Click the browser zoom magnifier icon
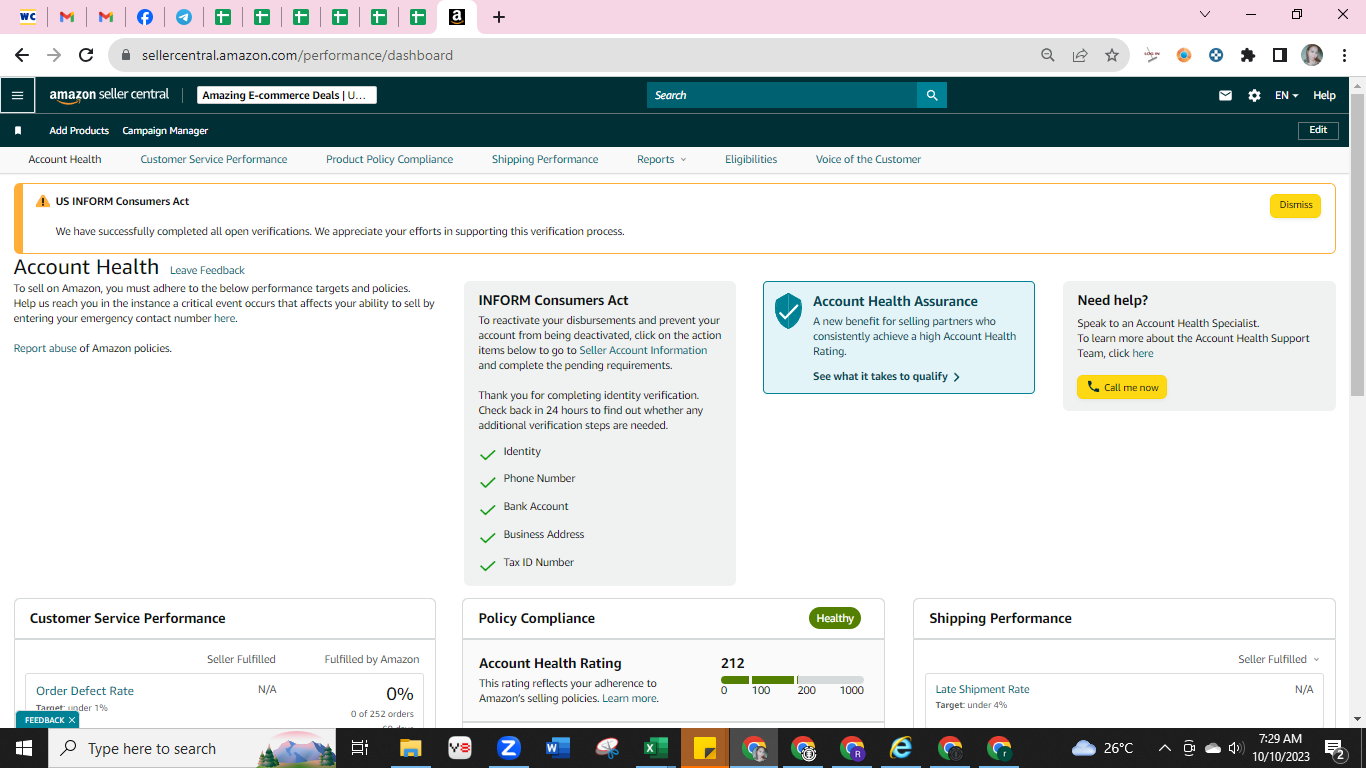Viewport: 1366px width, 768px height. pyautogui.click(x=1048, y=55)
